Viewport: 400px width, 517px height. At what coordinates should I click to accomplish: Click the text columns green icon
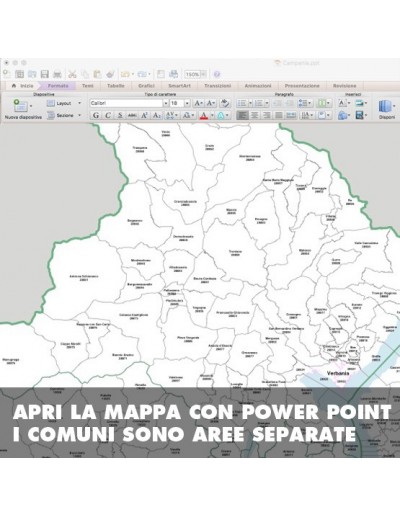pyautogui.click(x=322, y=103)
